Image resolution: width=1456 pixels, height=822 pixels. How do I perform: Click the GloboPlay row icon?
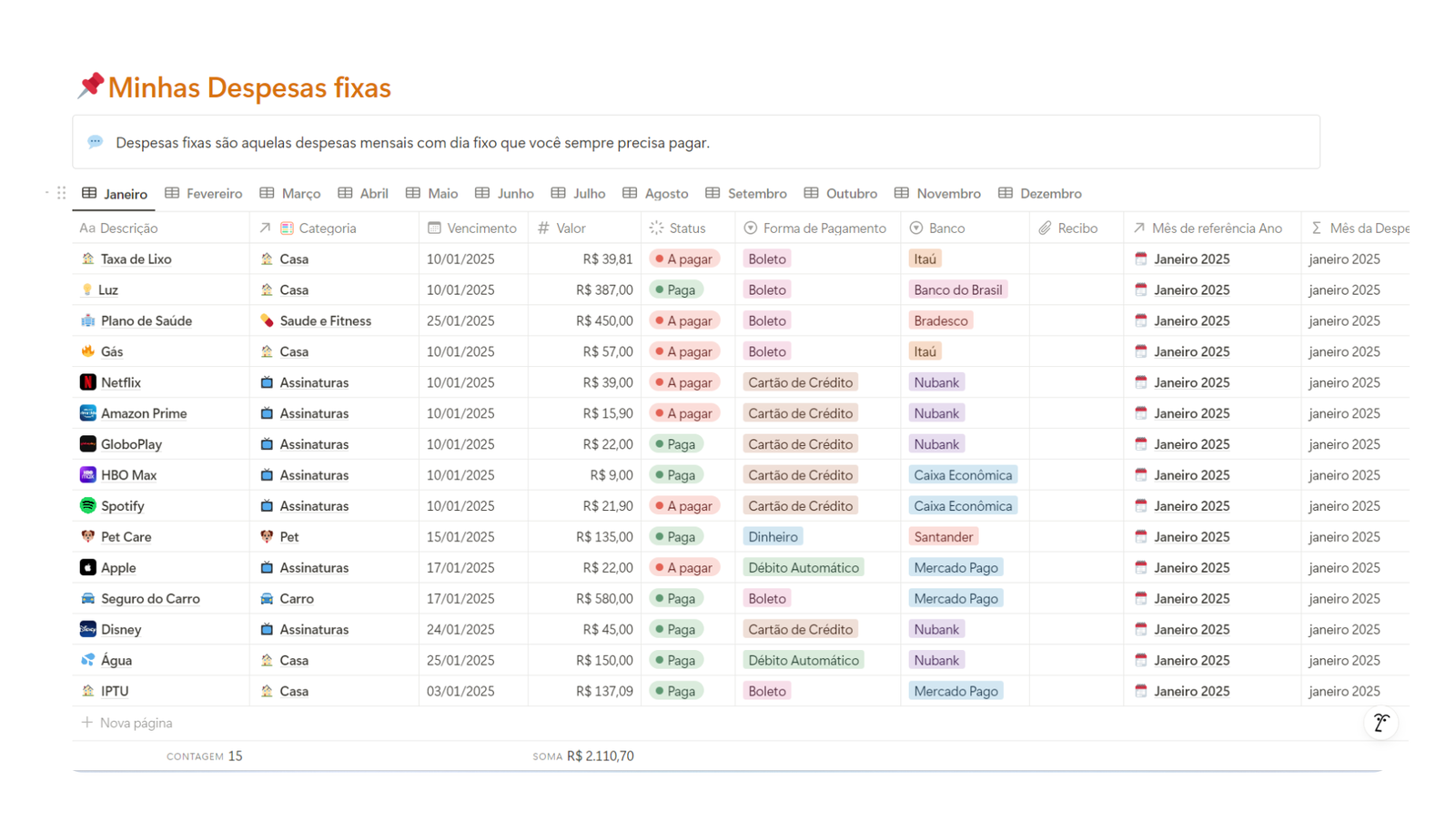pos(88,444)
